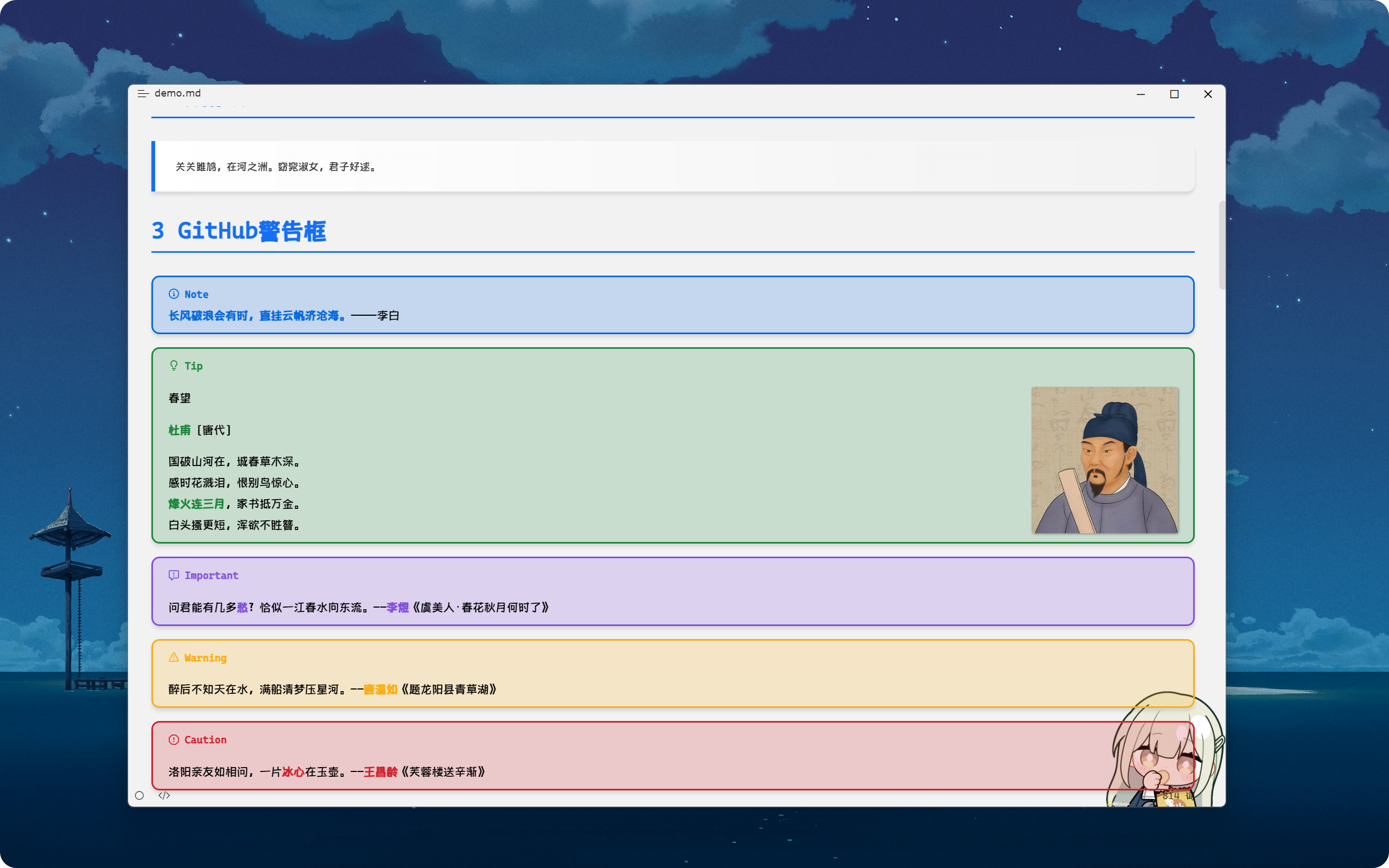
Task: Toggle the sidebar circle icon at bottom-left
Action: (x=139, y=795)
